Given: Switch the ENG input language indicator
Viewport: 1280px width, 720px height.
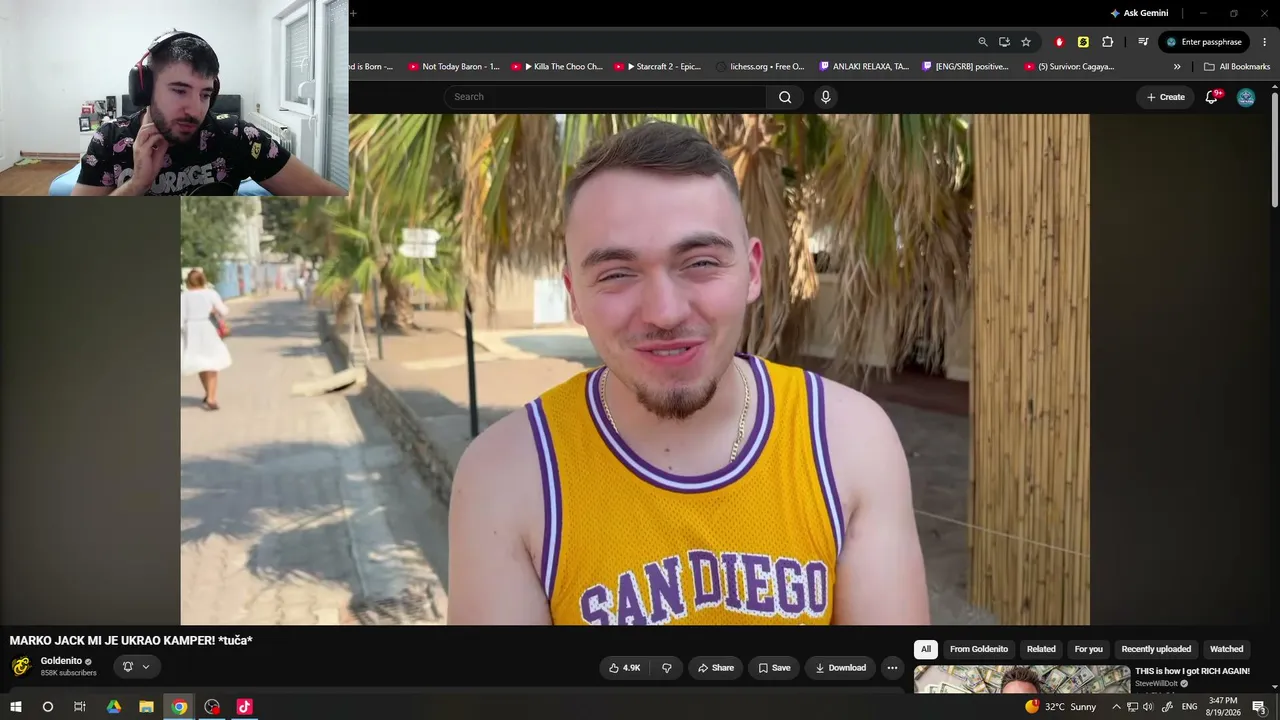Looking at the screenshot, I should click(x=1189, y=707).
